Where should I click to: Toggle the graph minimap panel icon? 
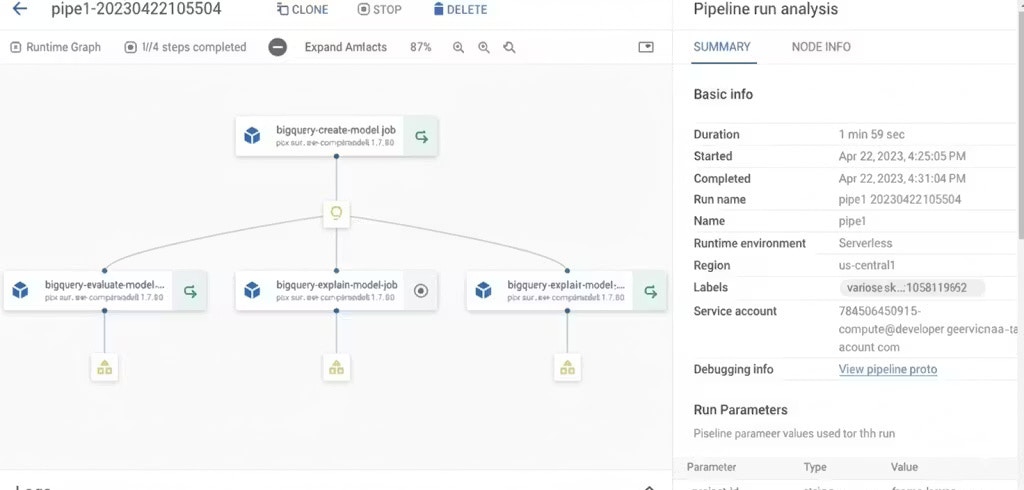click(x=646, y=47)
